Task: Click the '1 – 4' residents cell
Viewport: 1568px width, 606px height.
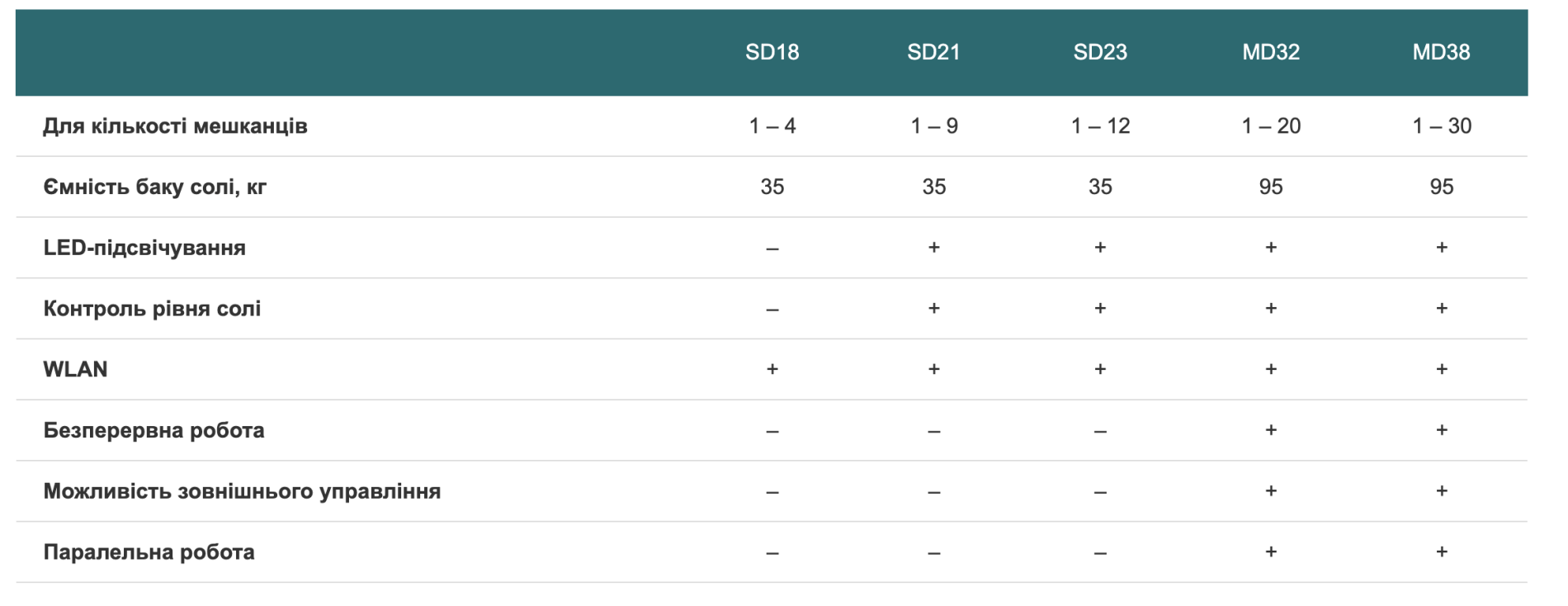Action: click(x=772, y=126)
